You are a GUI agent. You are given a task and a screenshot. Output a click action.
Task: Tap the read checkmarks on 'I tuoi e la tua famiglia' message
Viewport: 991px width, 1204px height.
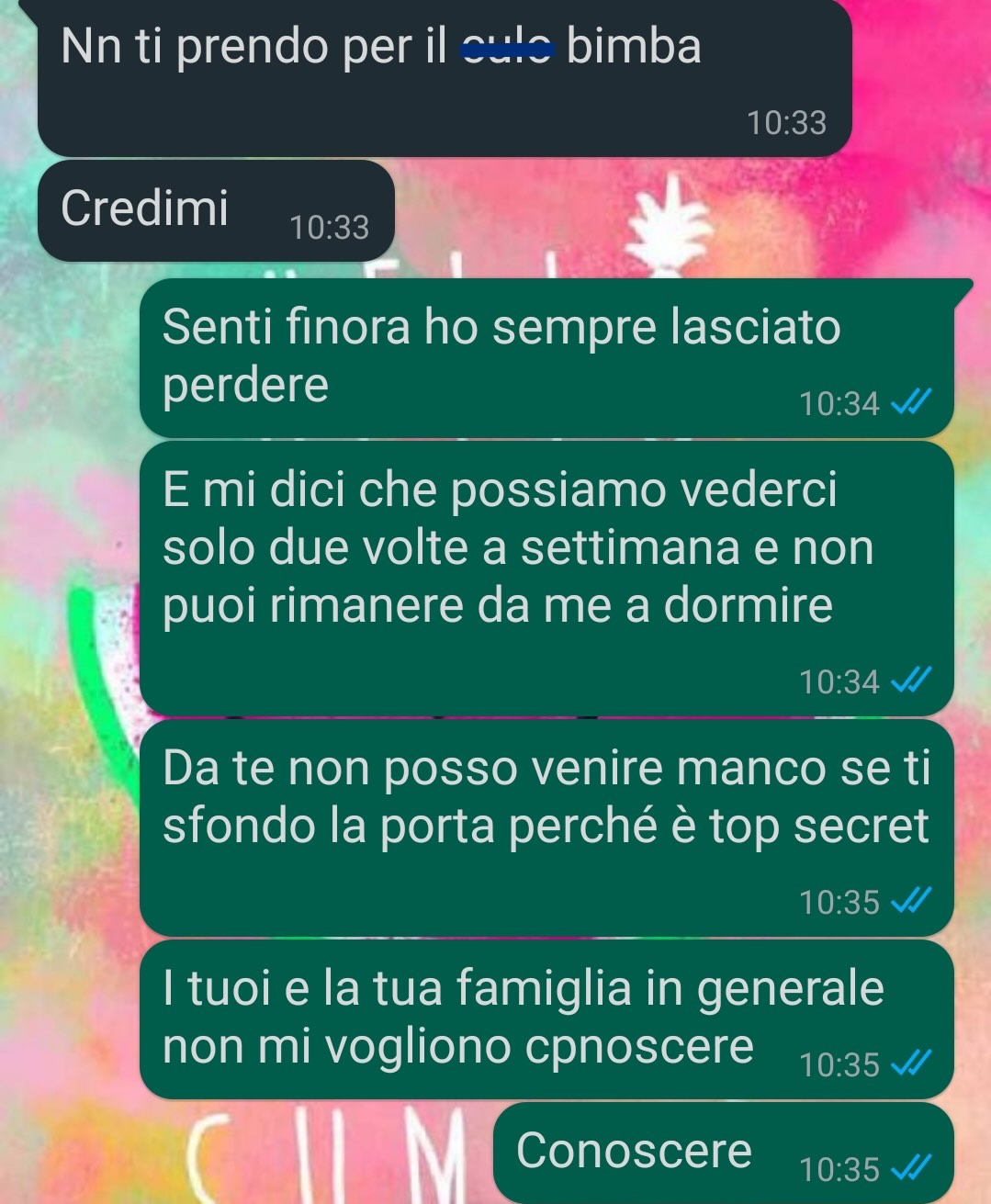click(913, 1063)
